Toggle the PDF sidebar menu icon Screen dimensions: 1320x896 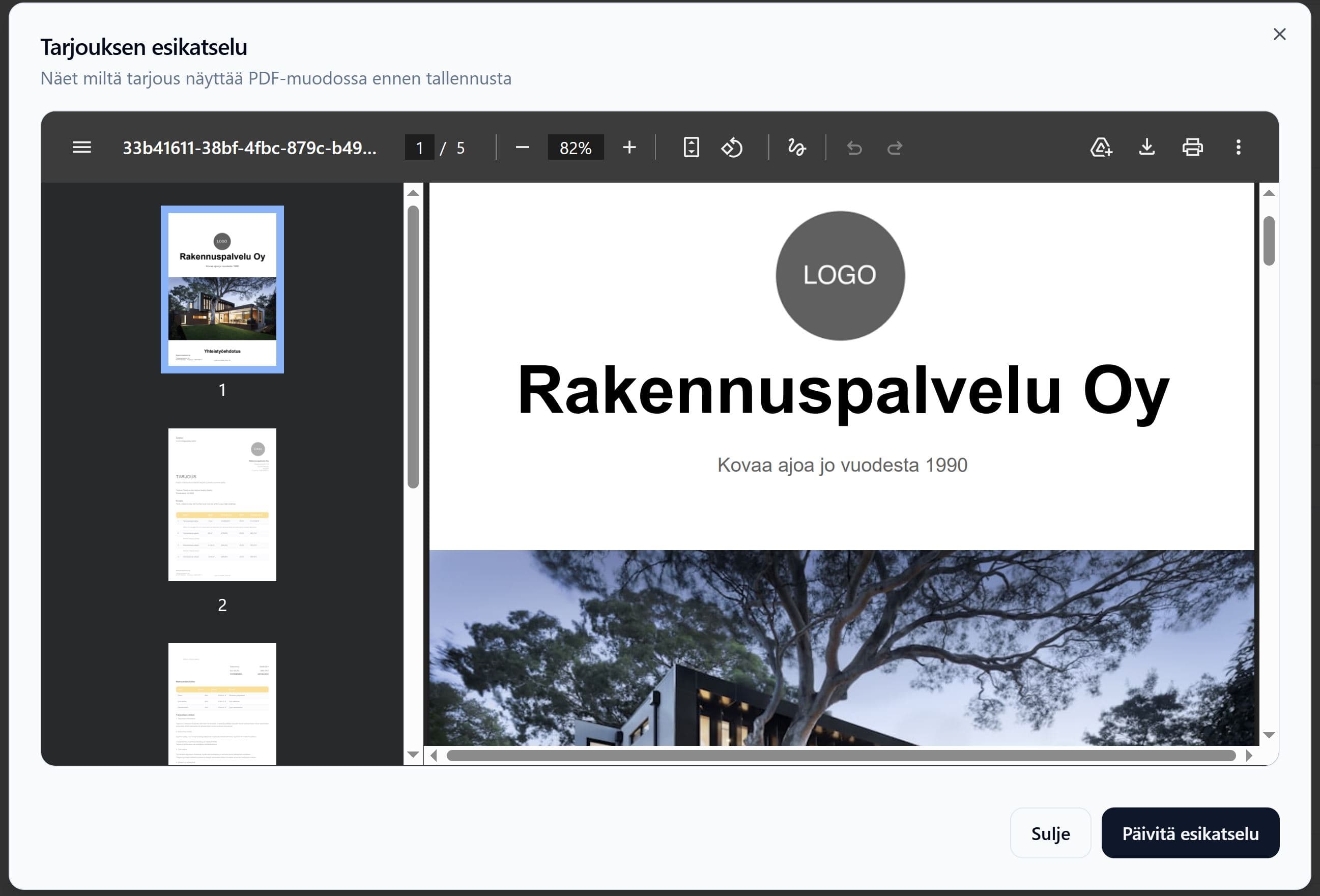click(82, 148)
